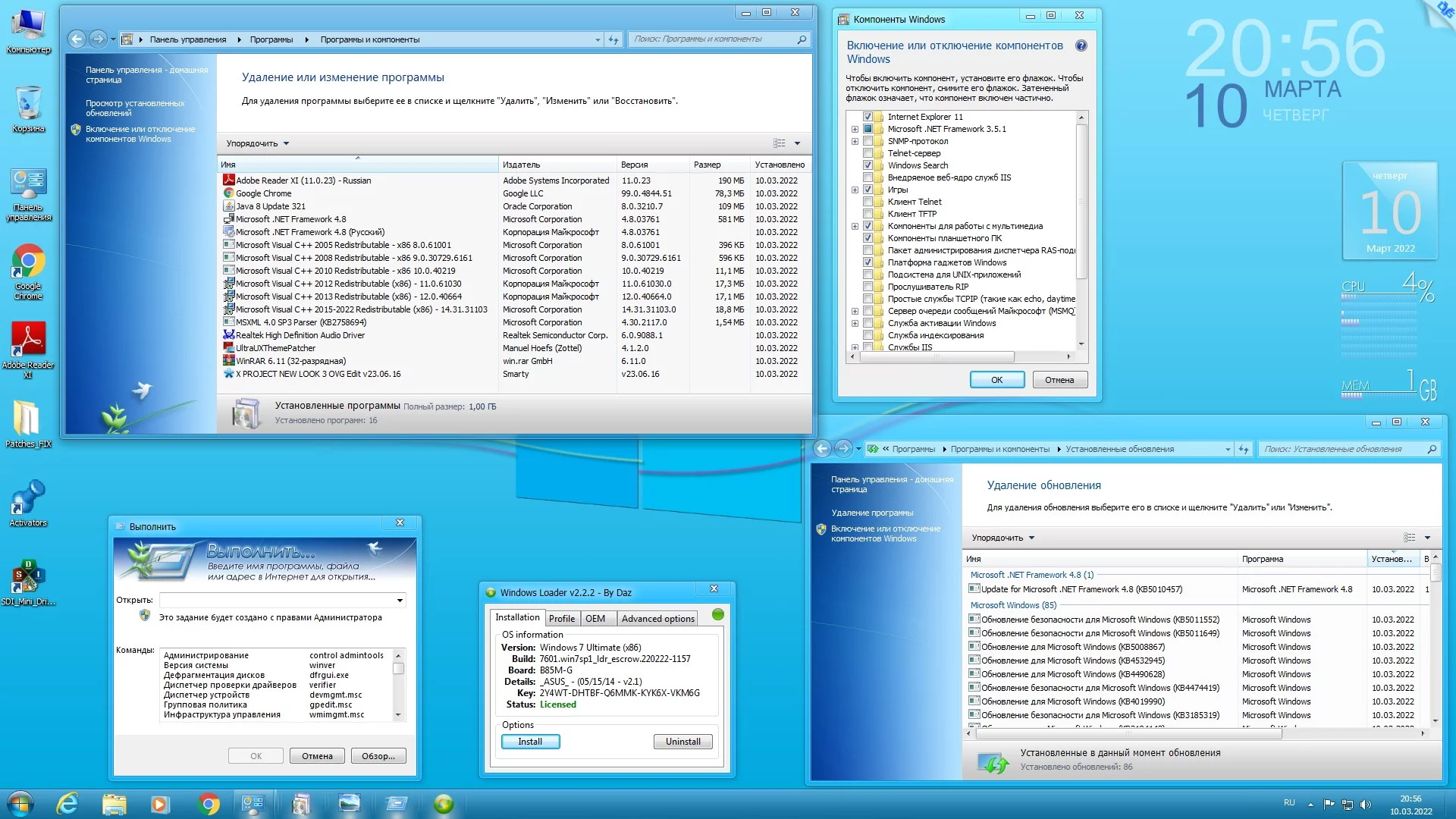Open the Упорядочить dropdown in the Programs window
The height and width of the screenshot is (819, 1456).
258,143
